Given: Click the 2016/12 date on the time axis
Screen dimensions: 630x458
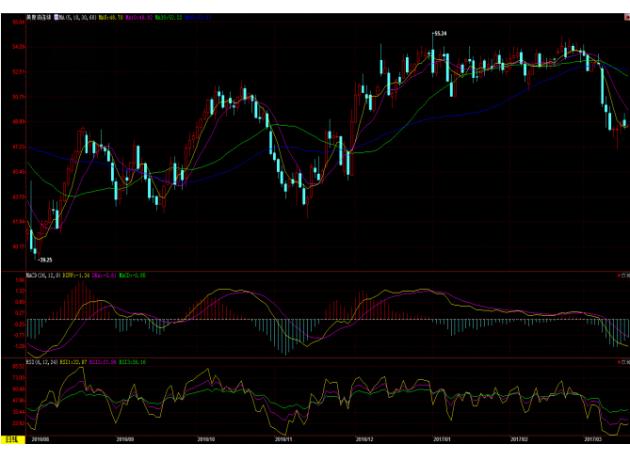Looking at the screenshot, I should [x=362, y=437].
